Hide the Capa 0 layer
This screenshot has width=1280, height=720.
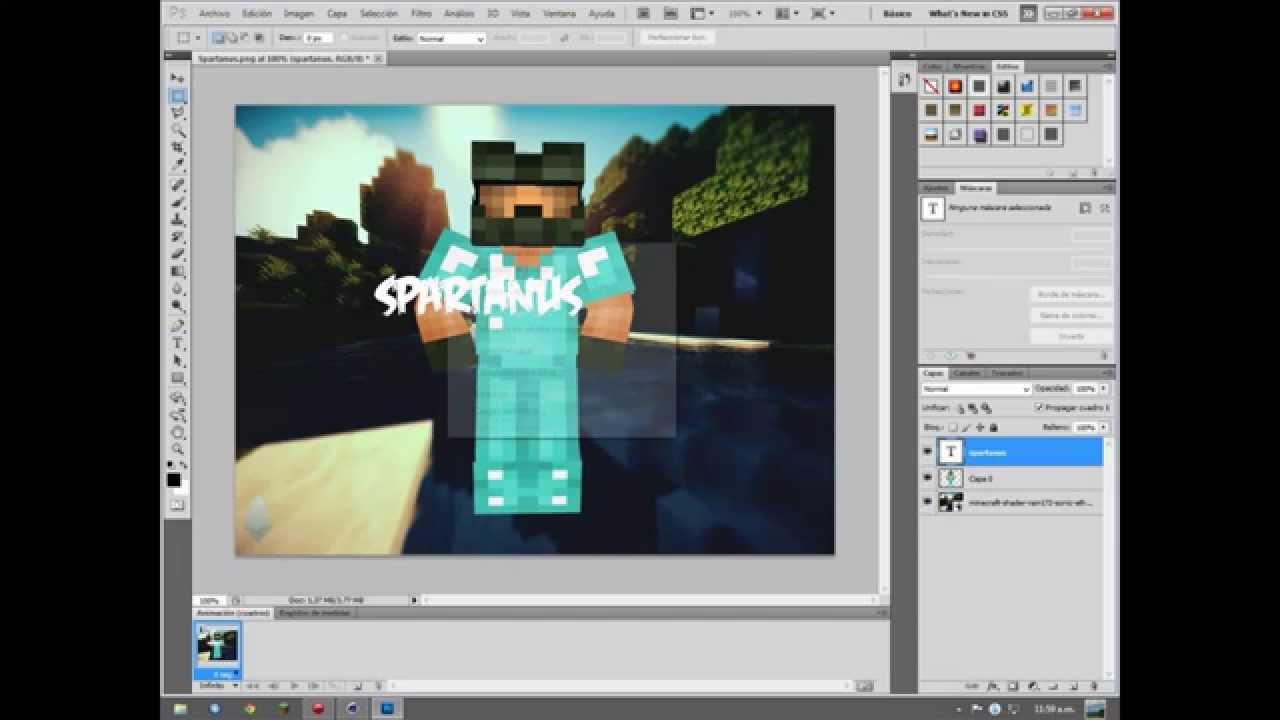927,478
